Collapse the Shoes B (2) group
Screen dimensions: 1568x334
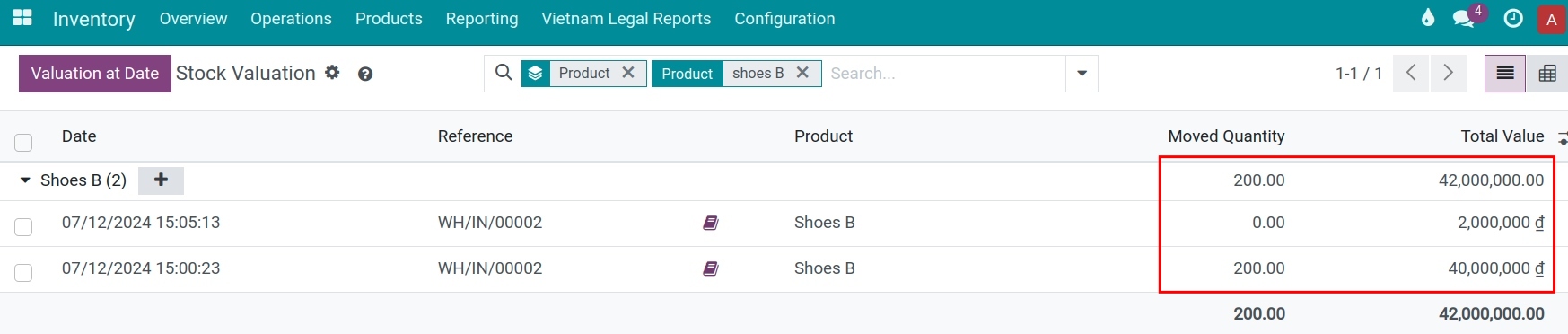click(25, 180)
